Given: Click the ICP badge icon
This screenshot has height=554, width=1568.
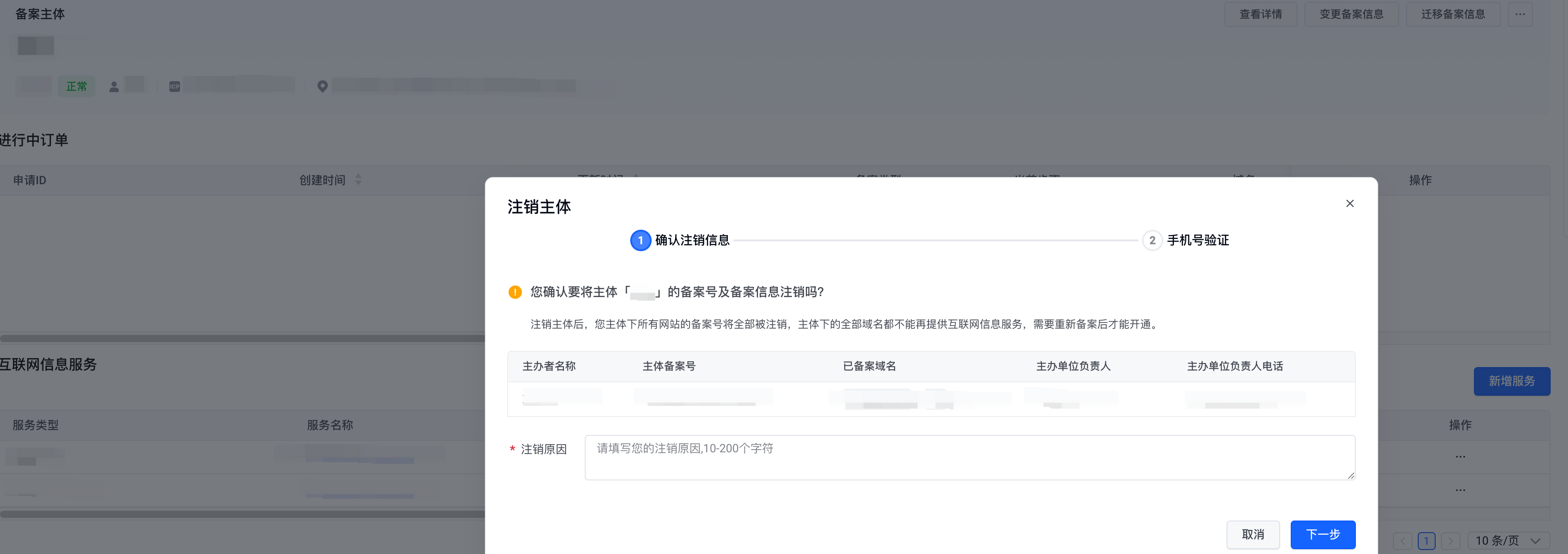Looking at the screenshot, I should pos(175,87).
